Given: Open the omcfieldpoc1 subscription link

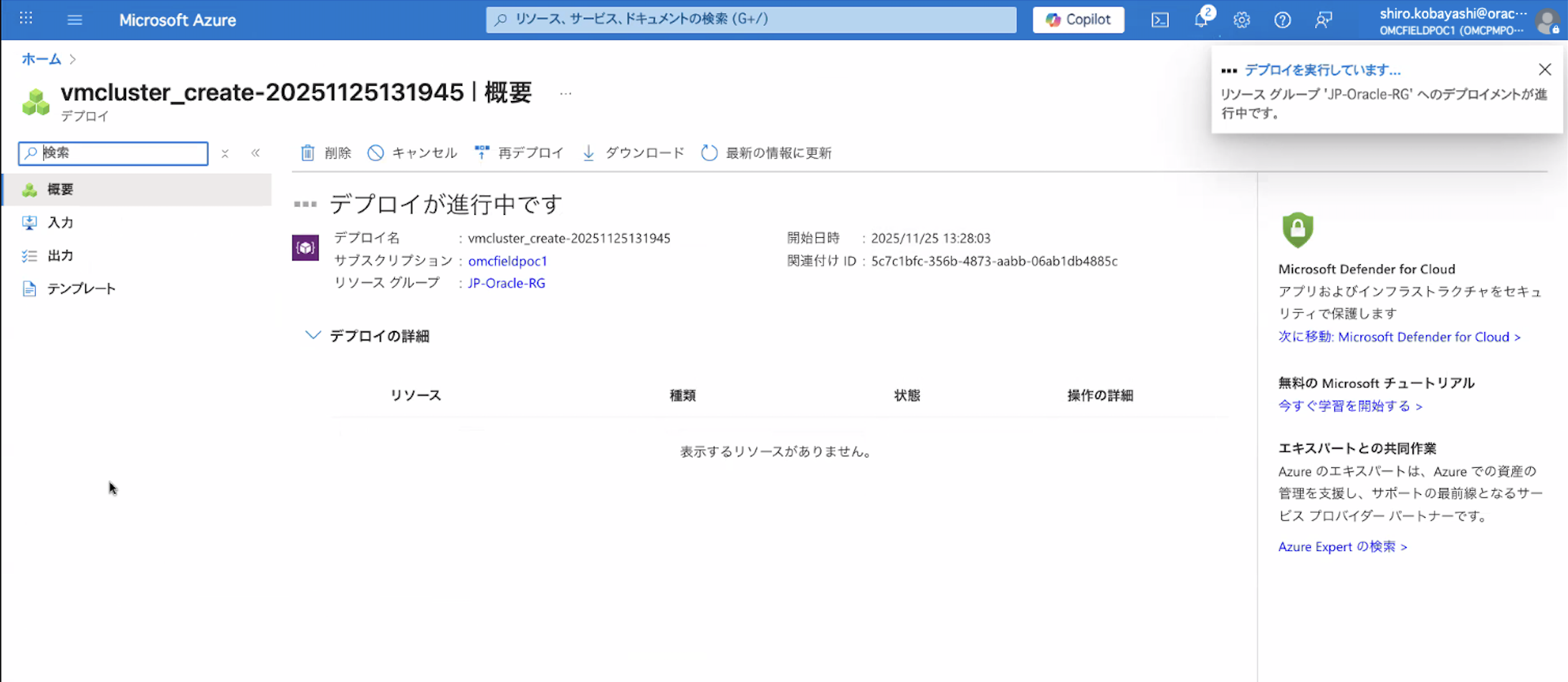Looking at the screenshot, I should tap(507, 261).
